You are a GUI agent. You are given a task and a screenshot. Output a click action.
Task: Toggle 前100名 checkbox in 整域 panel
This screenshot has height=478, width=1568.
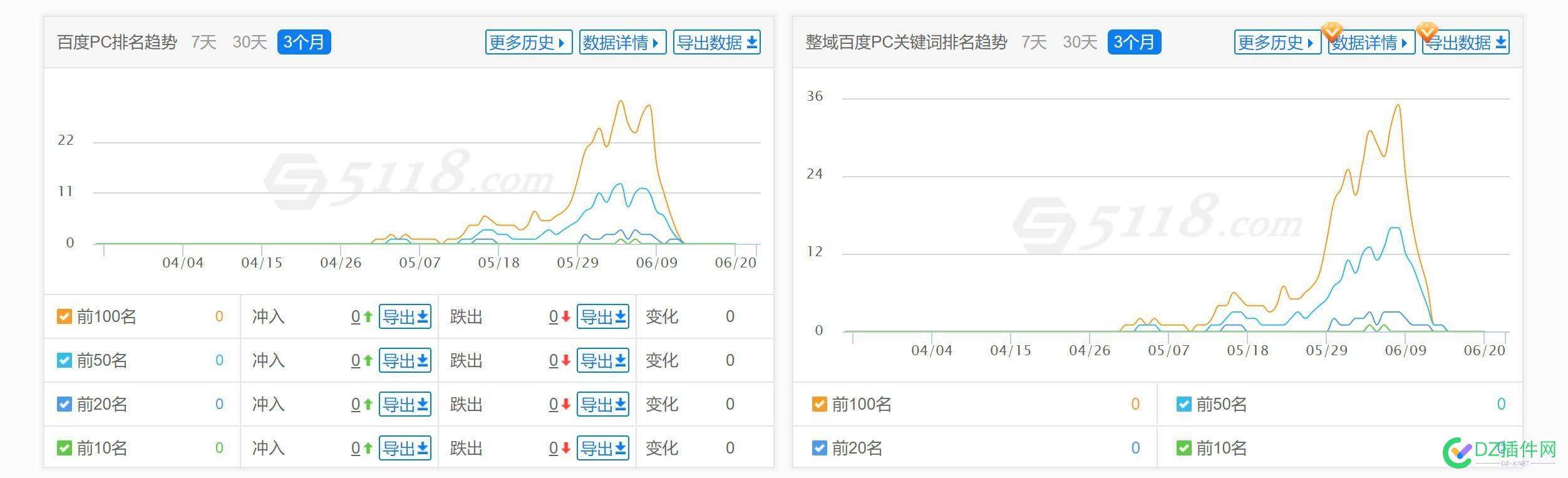pos(820,404)
